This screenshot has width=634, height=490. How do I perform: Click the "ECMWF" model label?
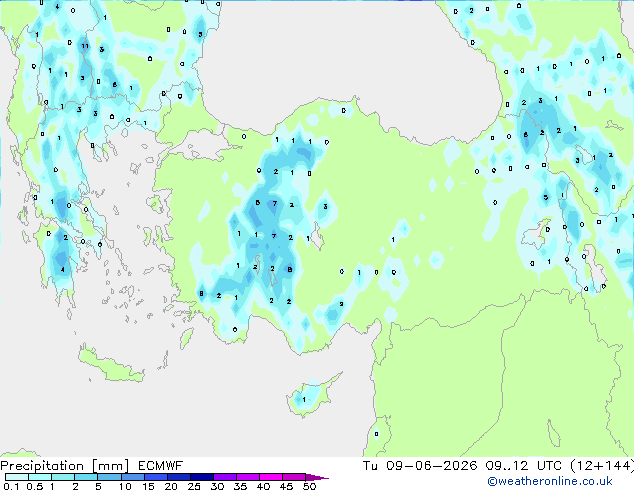[161, 466]
